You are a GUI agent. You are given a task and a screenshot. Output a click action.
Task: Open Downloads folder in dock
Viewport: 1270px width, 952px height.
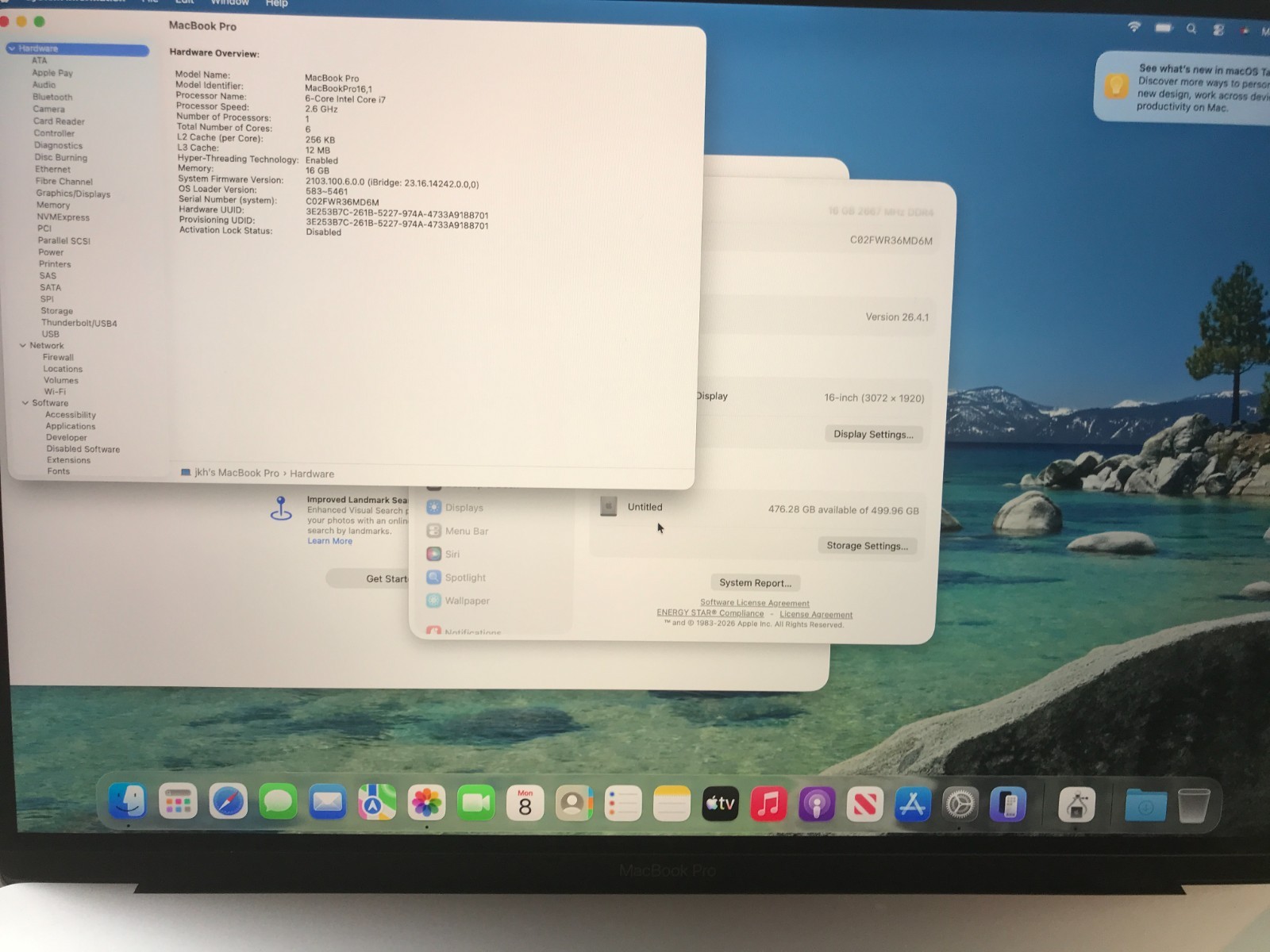(x=1145, y=806)
